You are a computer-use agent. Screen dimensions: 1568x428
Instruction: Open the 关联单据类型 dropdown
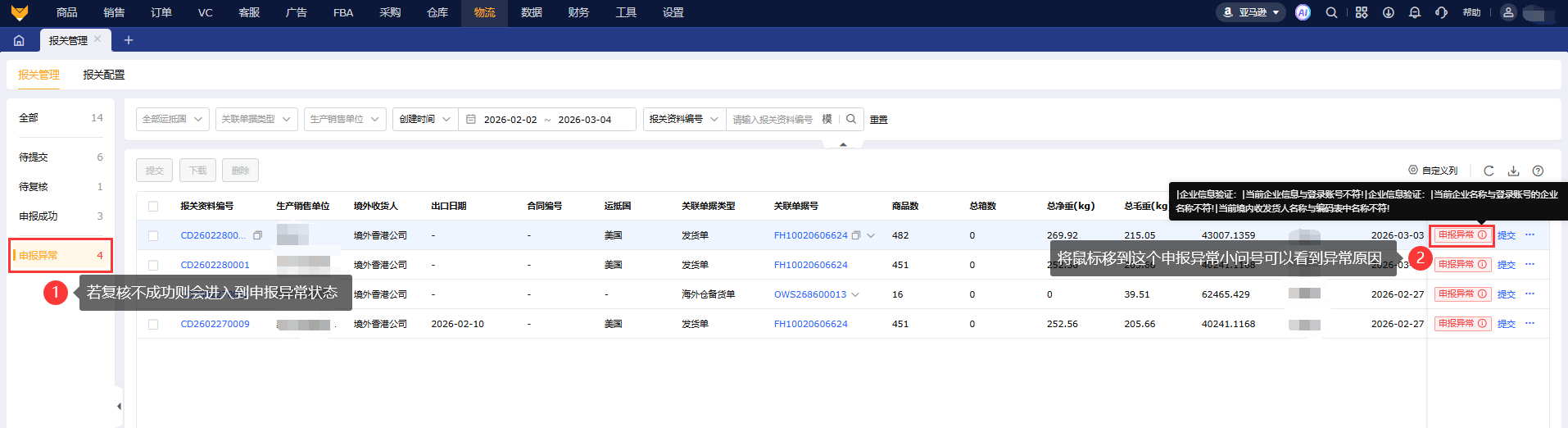[256, 119]
